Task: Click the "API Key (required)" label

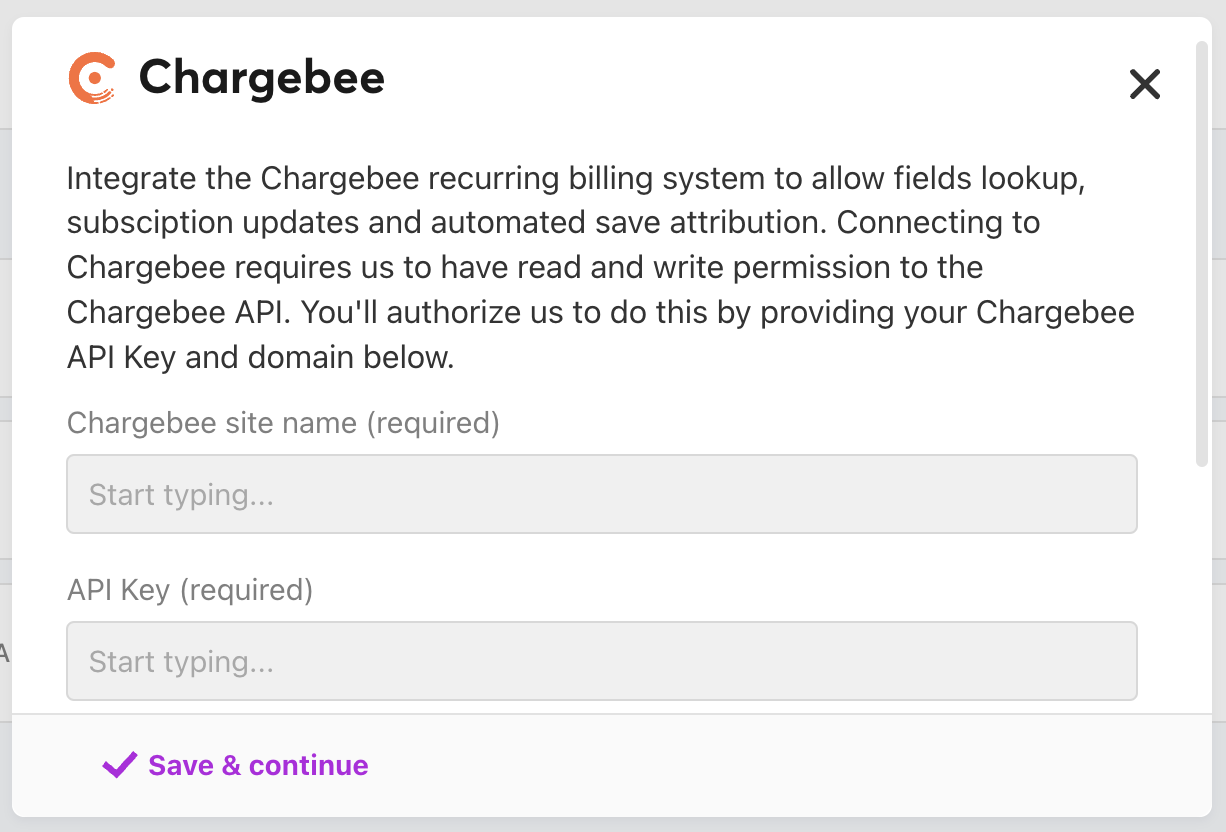Action: [x=190, y=590]
